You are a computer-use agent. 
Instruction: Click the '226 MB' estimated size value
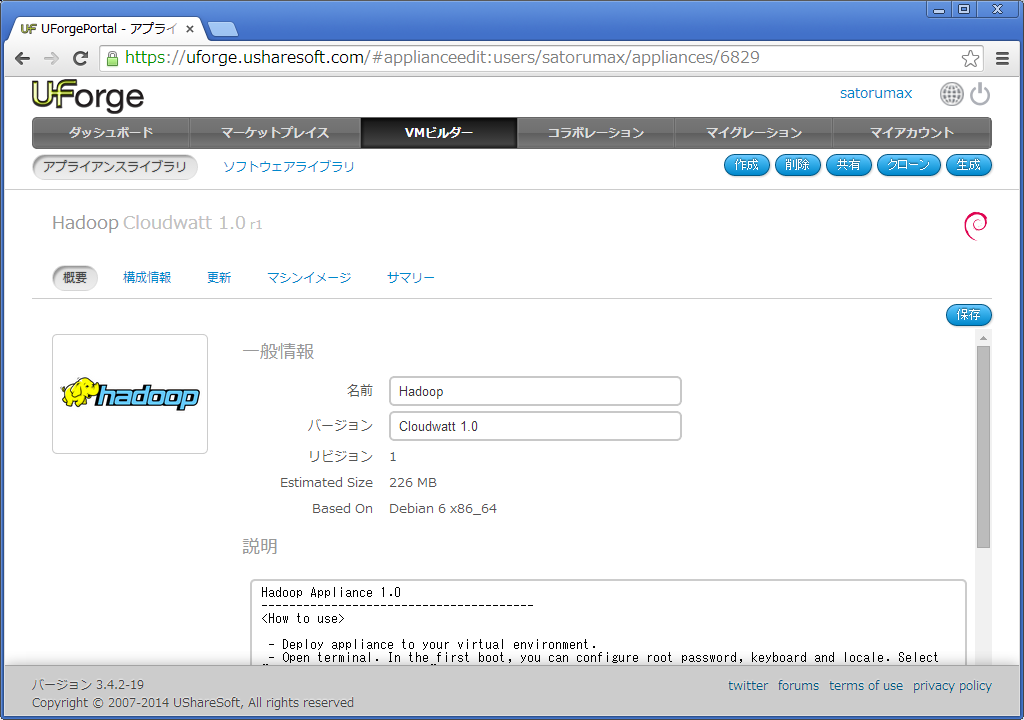pyautogui.click(x=413, y=483)
